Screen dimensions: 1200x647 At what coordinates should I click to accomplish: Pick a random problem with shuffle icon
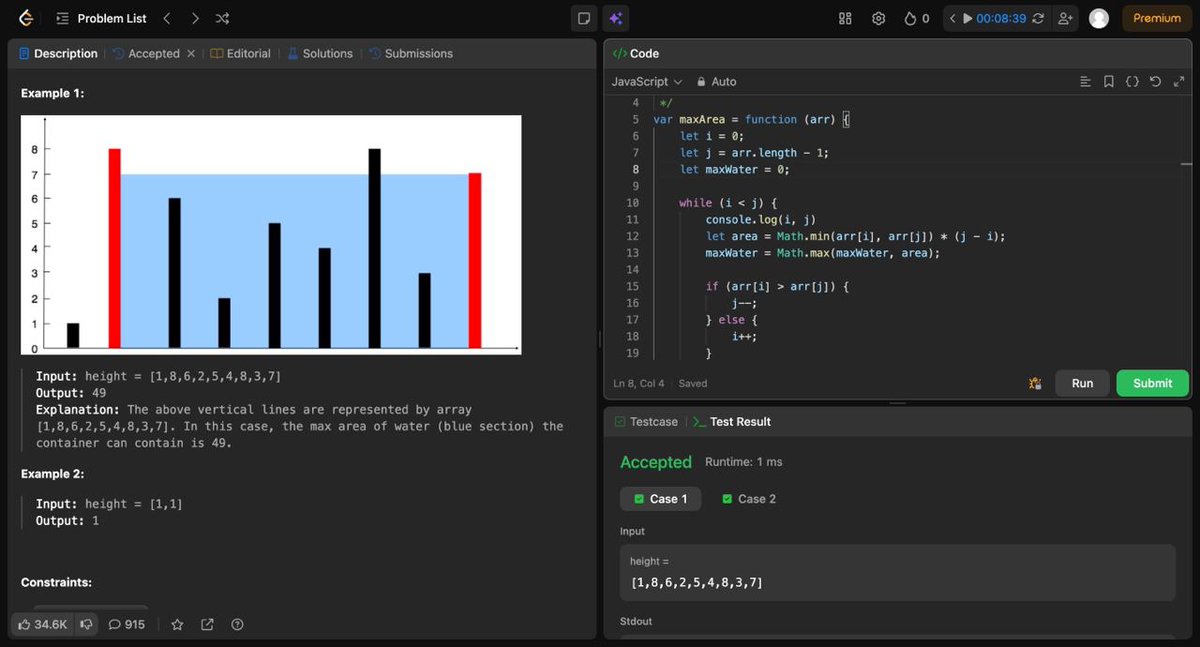coord(222,18)
